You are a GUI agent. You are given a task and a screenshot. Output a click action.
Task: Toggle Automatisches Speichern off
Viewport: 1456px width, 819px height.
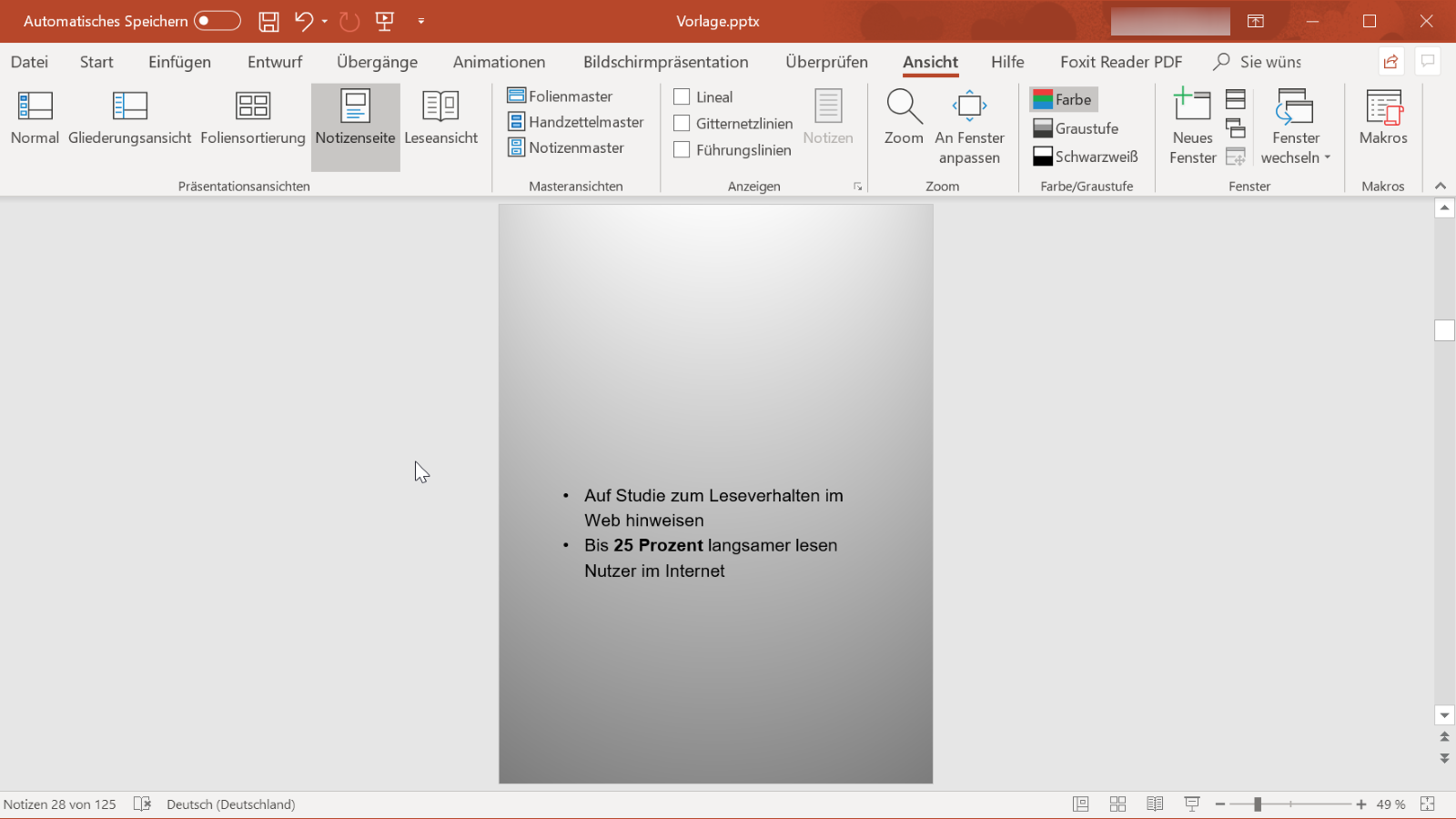click(217, 20)
